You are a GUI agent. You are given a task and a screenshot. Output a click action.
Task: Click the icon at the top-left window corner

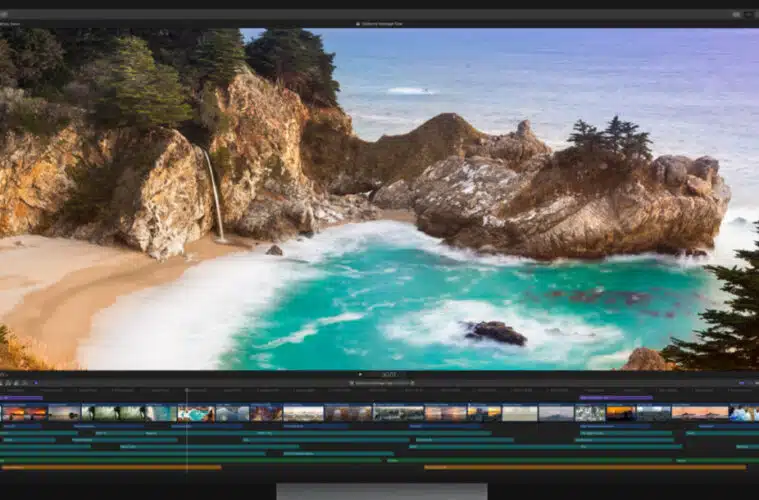(4, 14)
